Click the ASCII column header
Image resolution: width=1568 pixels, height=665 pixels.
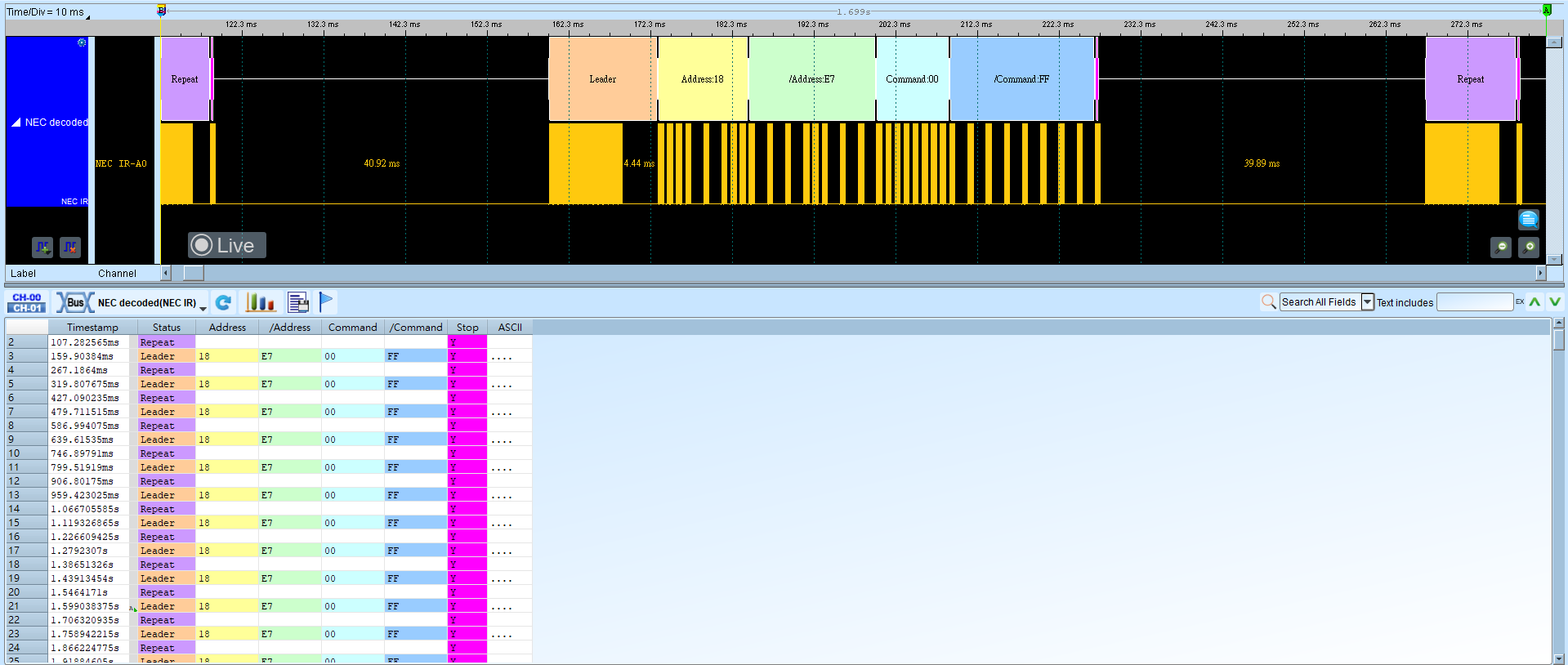pyautogui.click(x=510, y=327)
